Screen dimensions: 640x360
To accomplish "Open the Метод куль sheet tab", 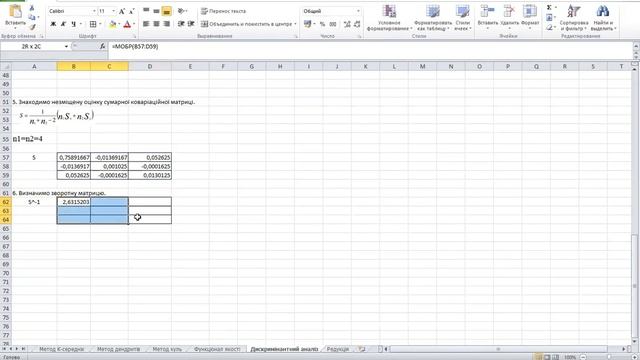I will coord(167,349).
